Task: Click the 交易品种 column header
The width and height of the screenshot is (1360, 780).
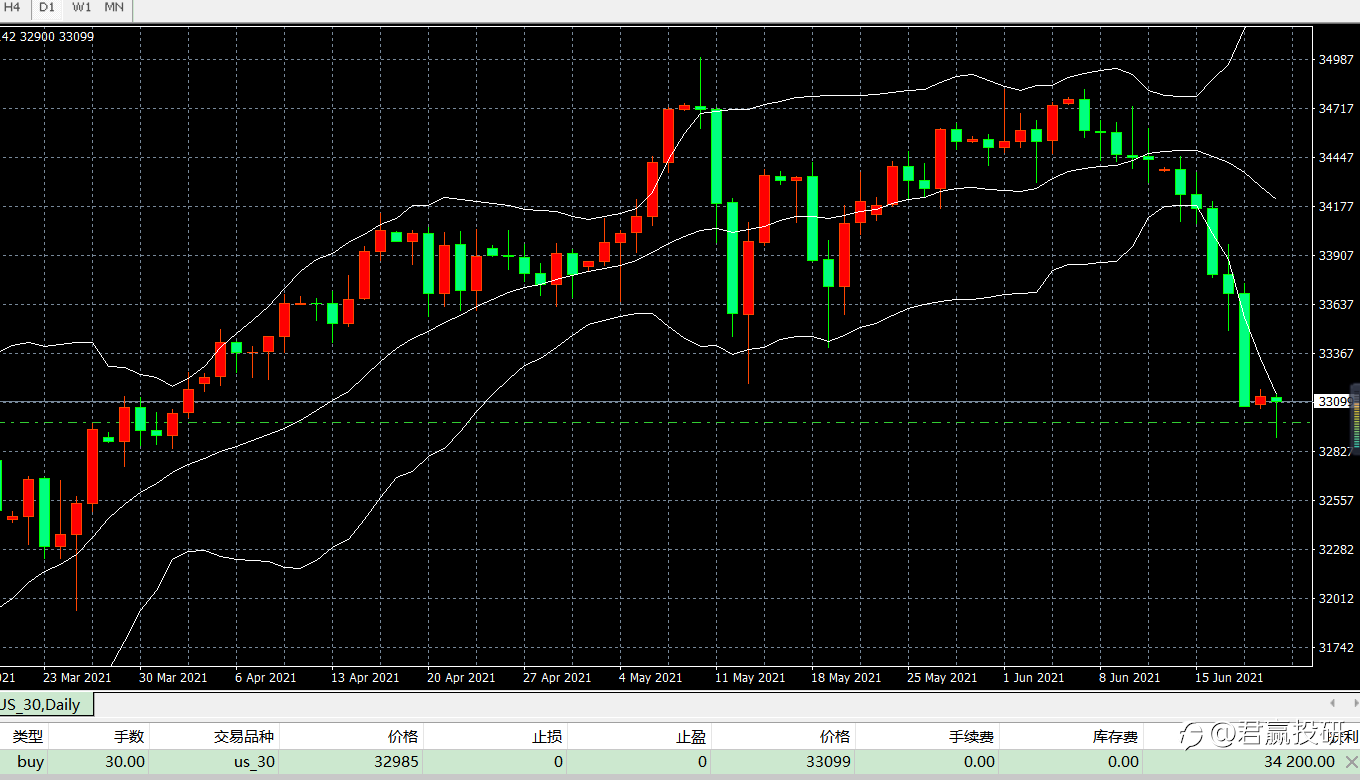Action: point(244,737)
